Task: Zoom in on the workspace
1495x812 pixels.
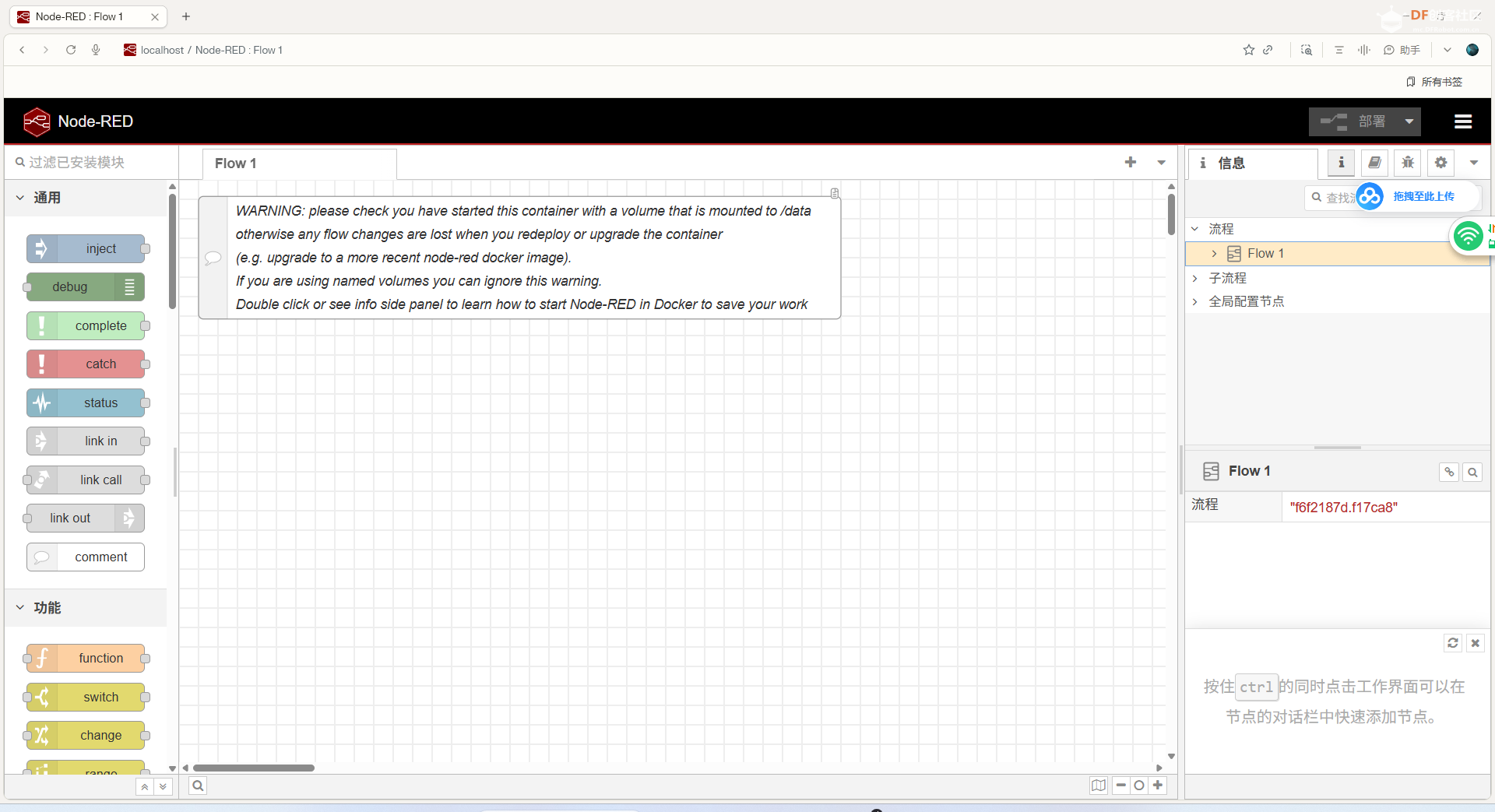Action: point(1158,786)
